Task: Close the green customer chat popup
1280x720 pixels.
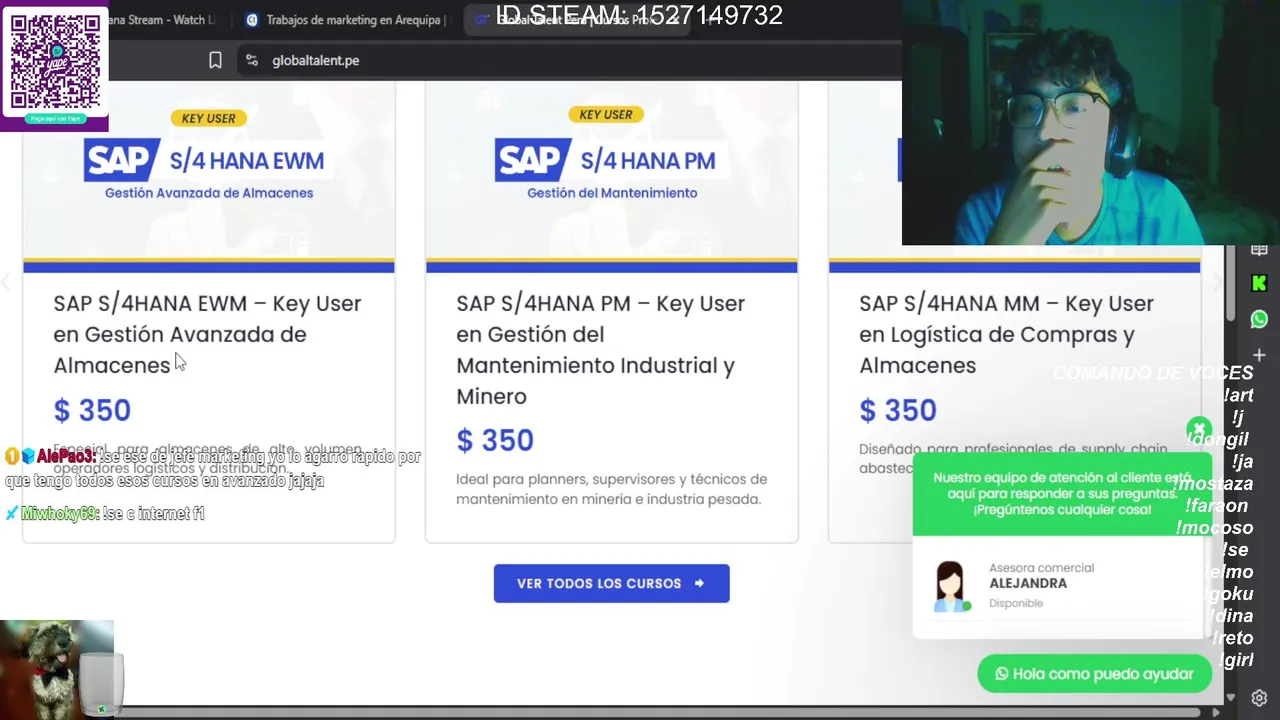Action: point(1199,430)
